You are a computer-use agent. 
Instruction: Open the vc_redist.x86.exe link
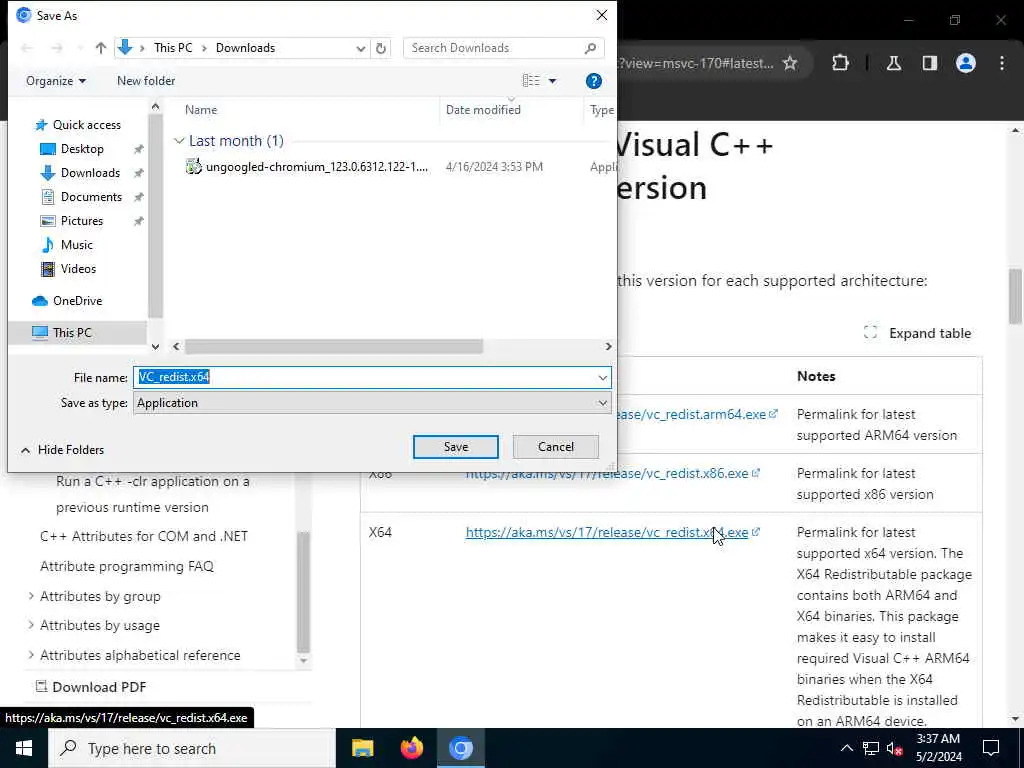(607, 473)
